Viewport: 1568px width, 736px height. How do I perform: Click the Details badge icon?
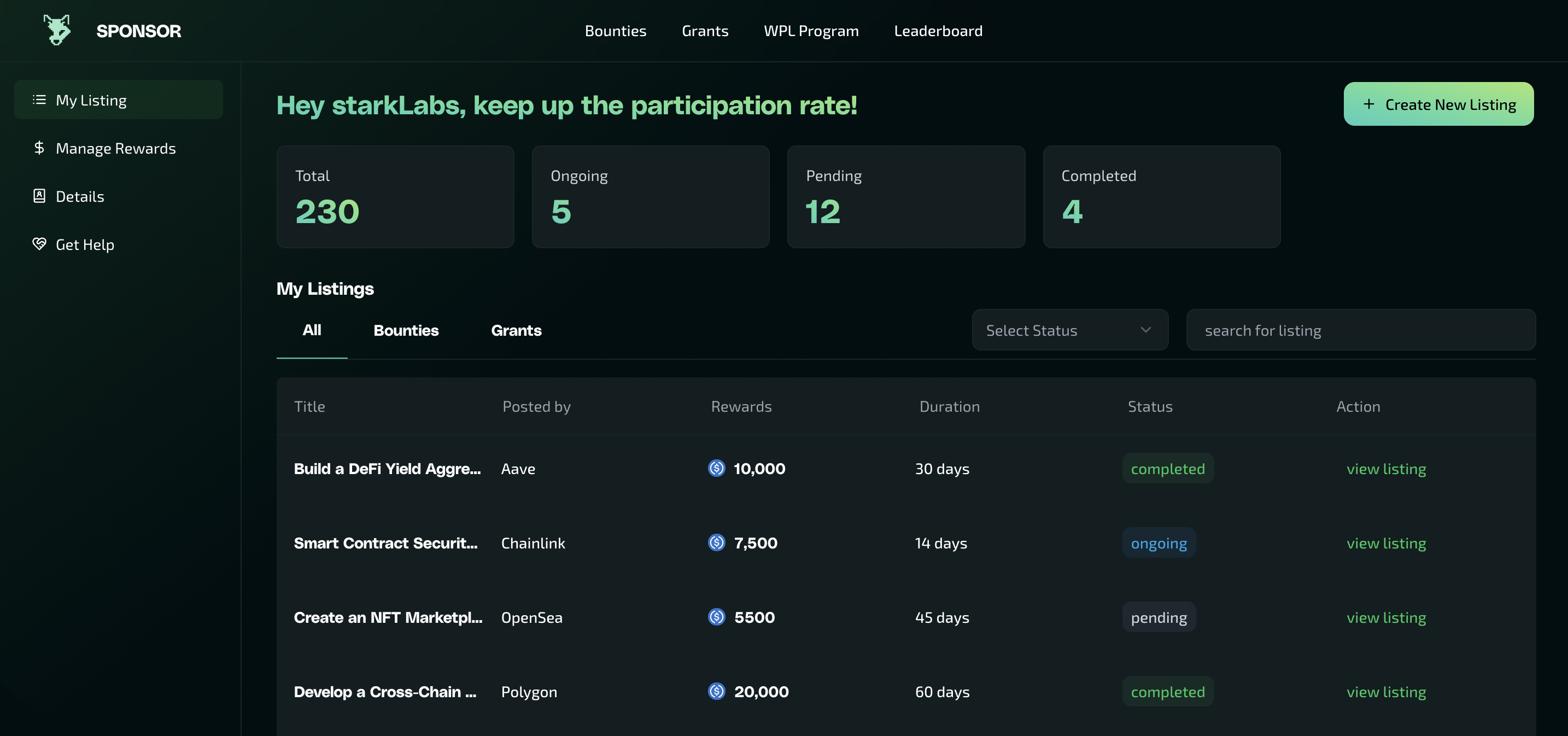click(x=39, y=196)
